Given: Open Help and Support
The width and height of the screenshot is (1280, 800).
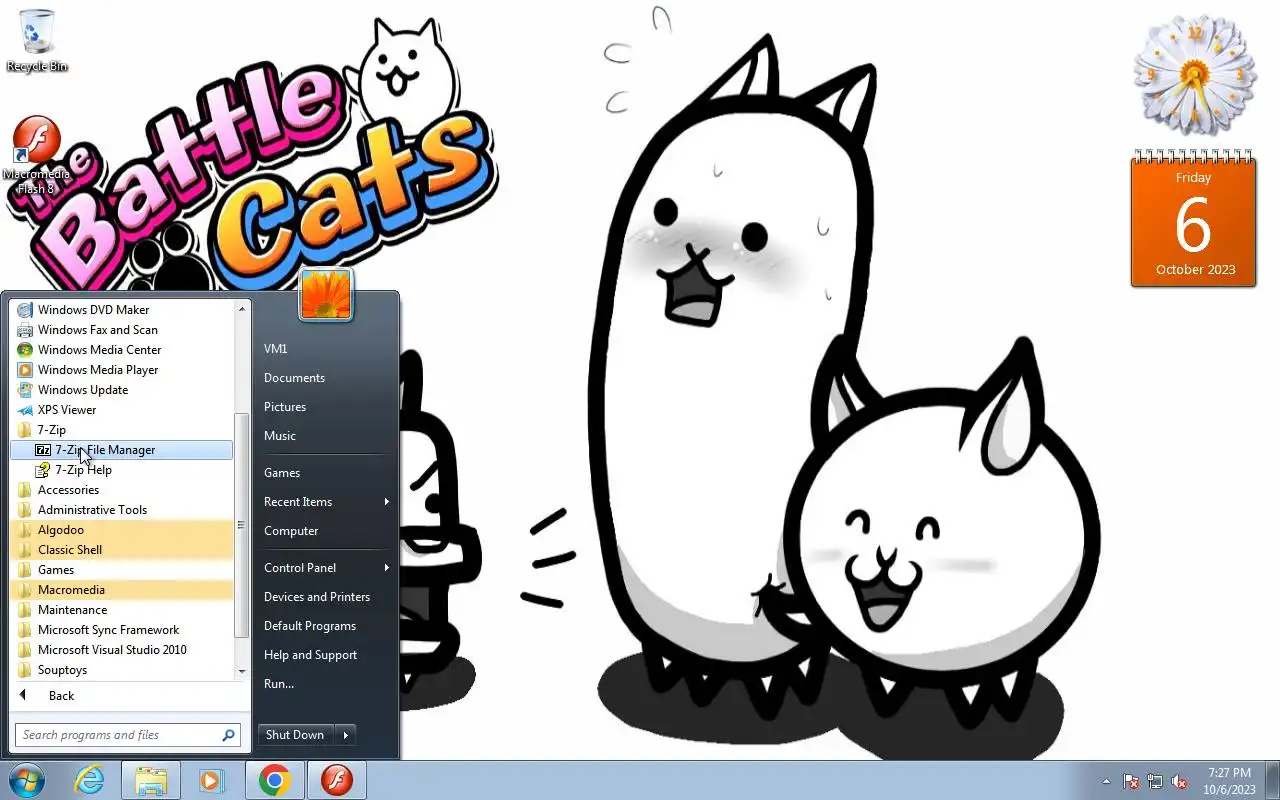Looking at the screenshot, I should tap(326, 655).
